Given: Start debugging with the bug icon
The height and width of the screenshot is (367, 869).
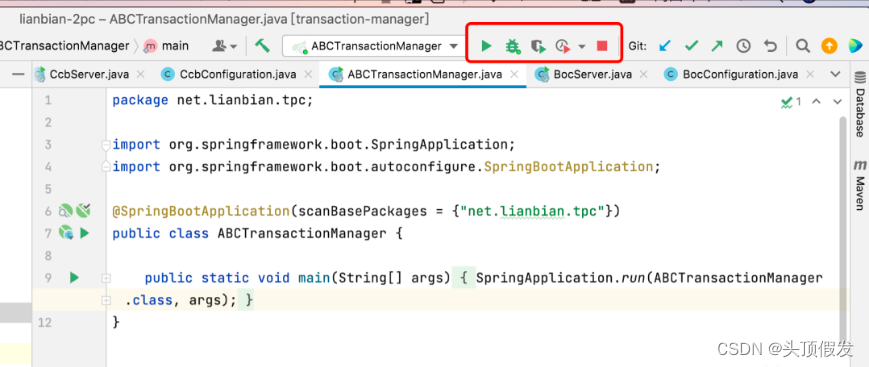Looking at the screenshot, I should [513, 46].
